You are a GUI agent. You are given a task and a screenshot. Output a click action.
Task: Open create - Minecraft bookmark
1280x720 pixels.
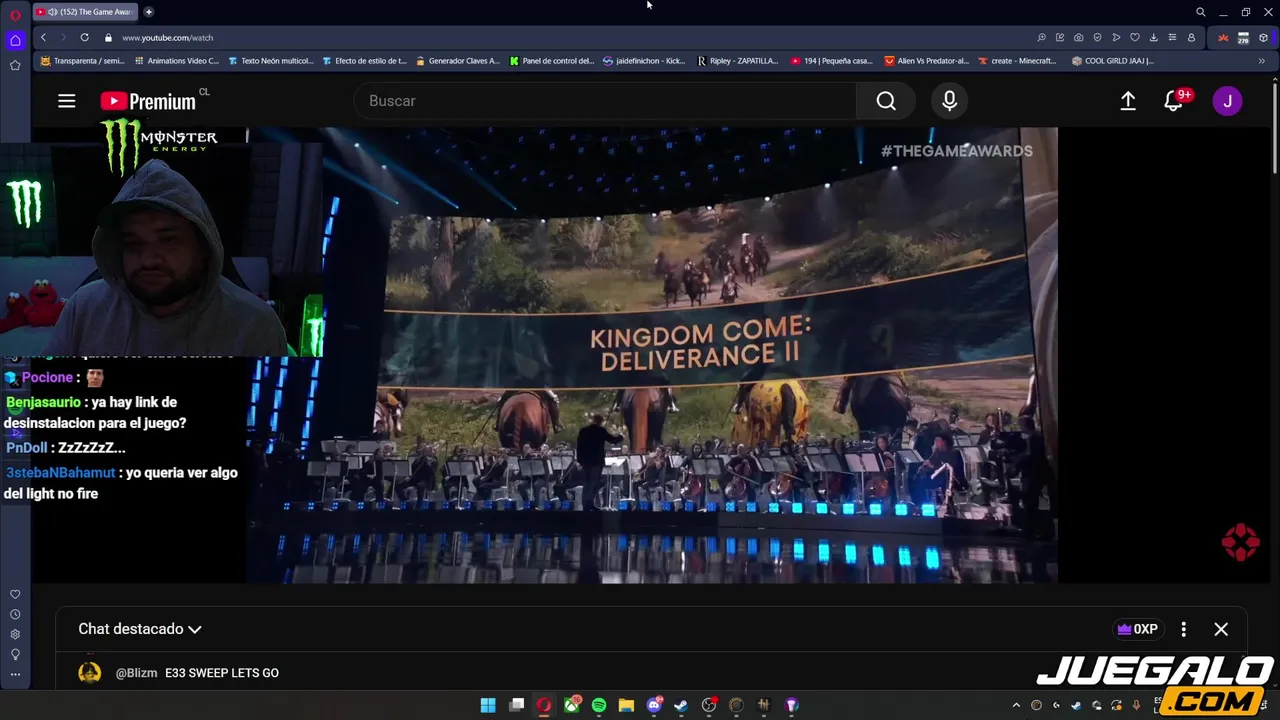[x=1017, y=61]
